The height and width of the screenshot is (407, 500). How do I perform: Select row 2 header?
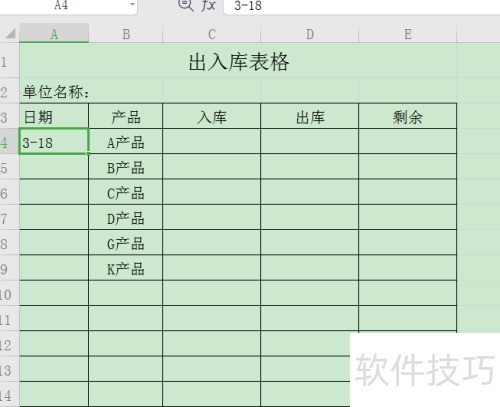[9, 91]
